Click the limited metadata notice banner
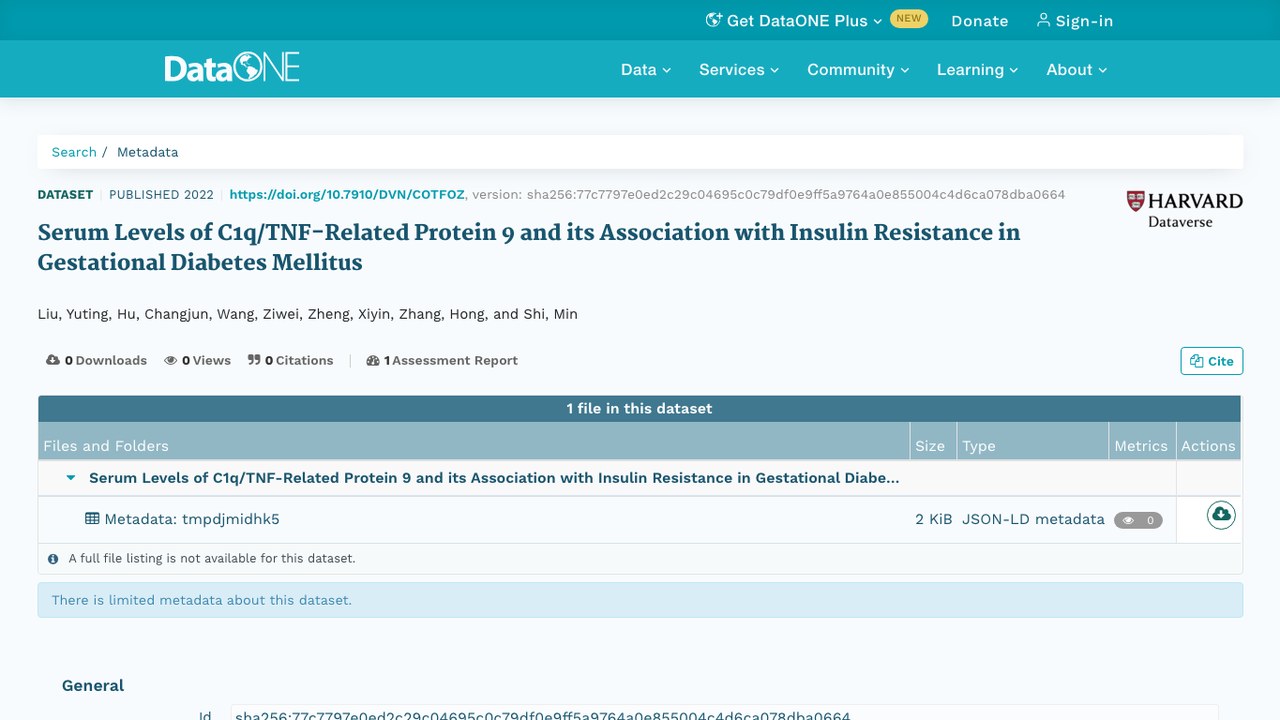Viewport: 1280px width, 720px height. [x=640, y=600]
